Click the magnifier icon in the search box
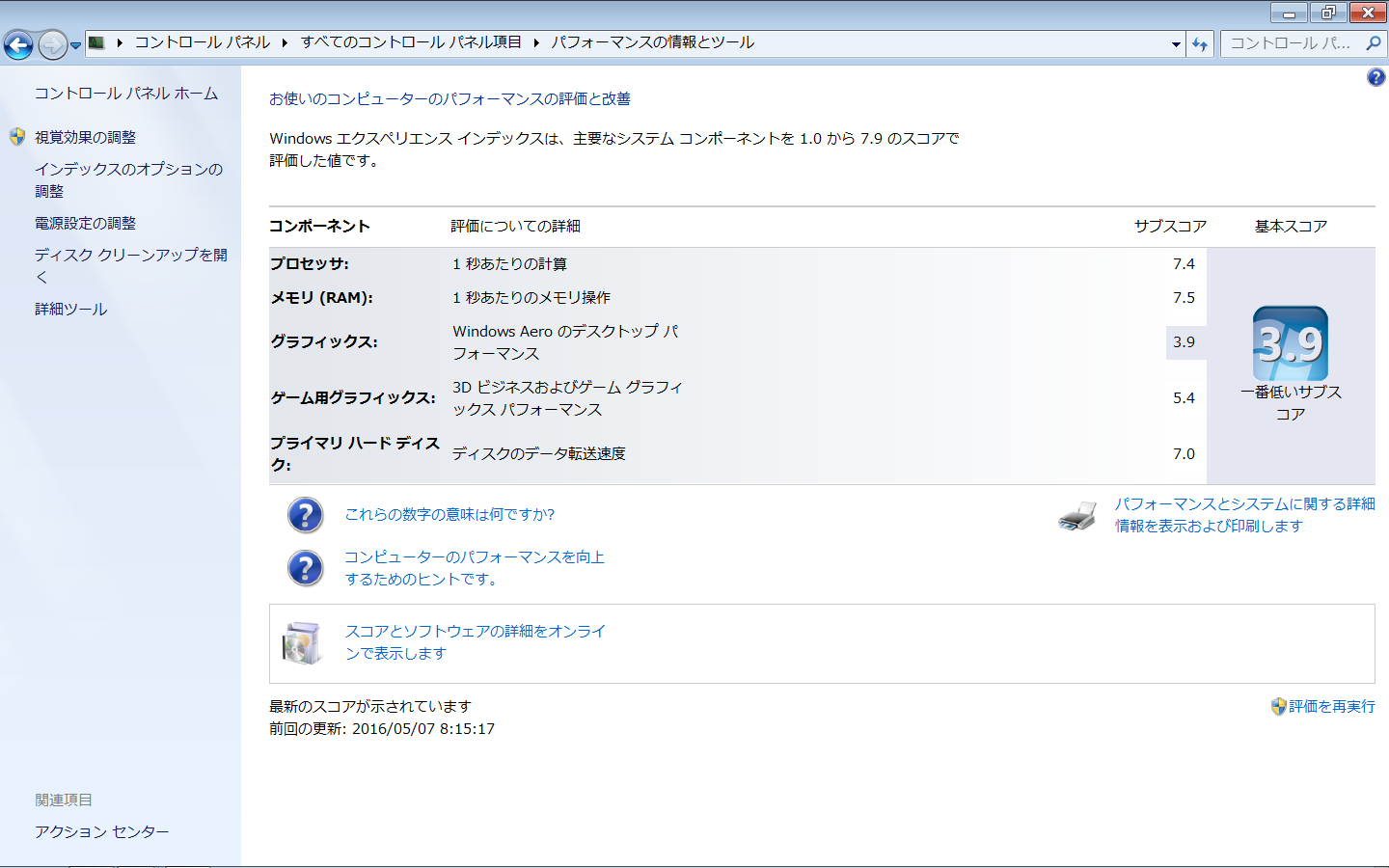Image resolution: width=1389 pixels, height=868 pixels. 1373,43
